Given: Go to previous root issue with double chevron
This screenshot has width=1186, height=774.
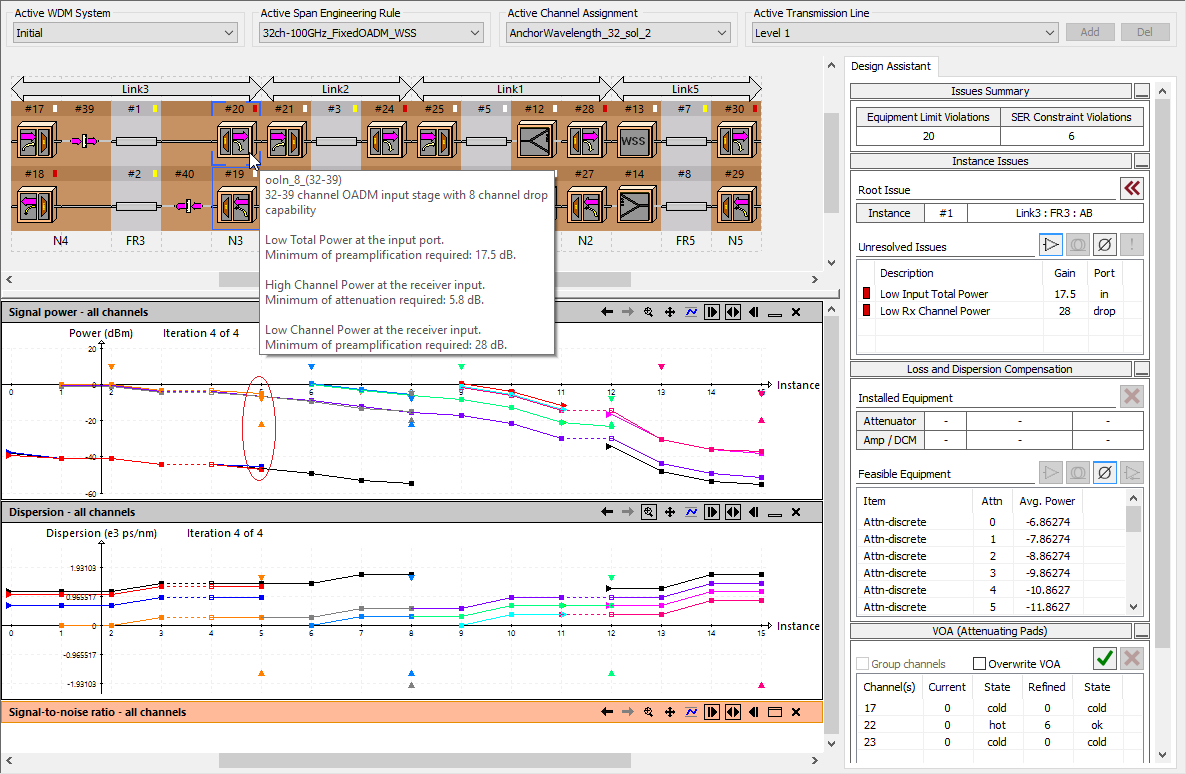Looking at the screenshot, I should tap(1132, 188).
